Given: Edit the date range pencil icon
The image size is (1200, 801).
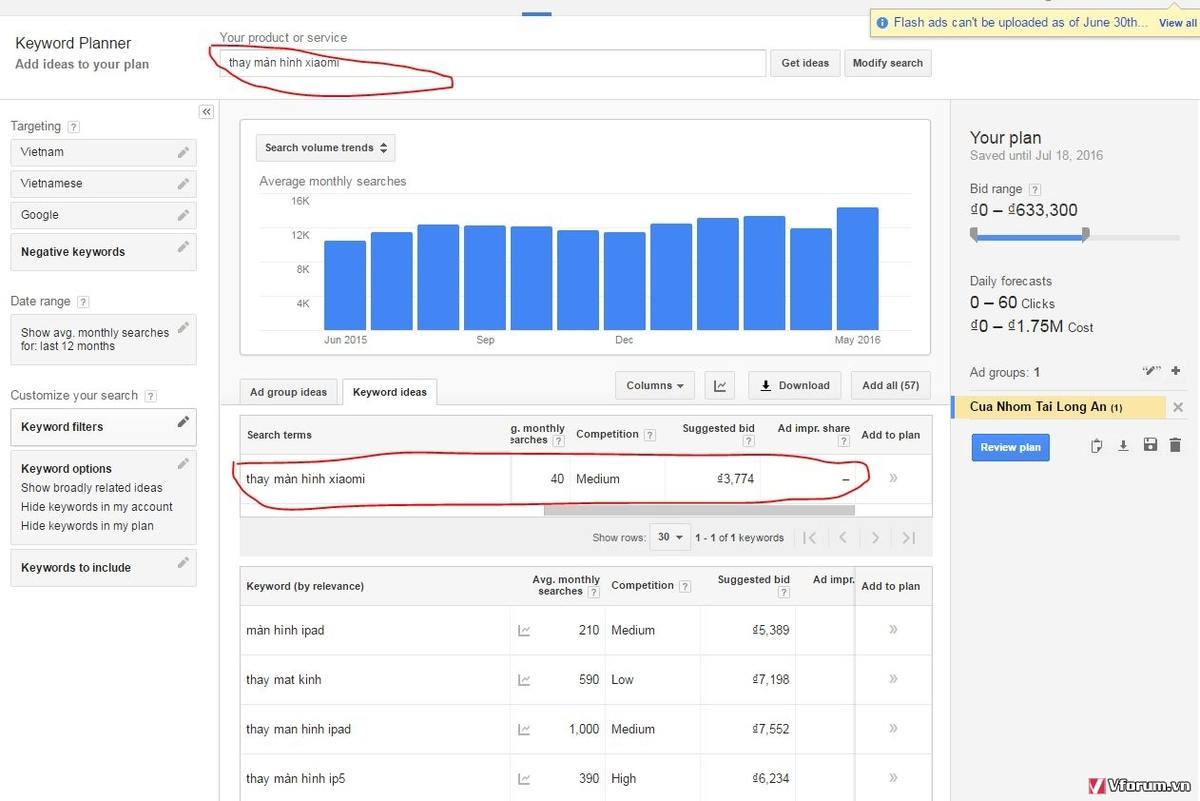Looking at the screenshot, I should pos(183,327).
